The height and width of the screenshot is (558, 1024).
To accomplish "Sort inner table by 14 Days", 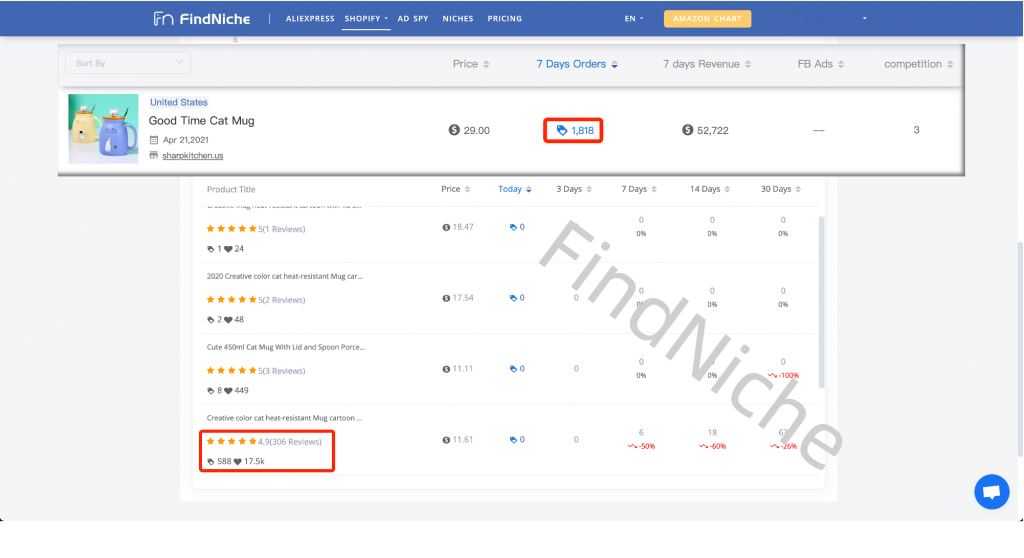I will [709, 189].
